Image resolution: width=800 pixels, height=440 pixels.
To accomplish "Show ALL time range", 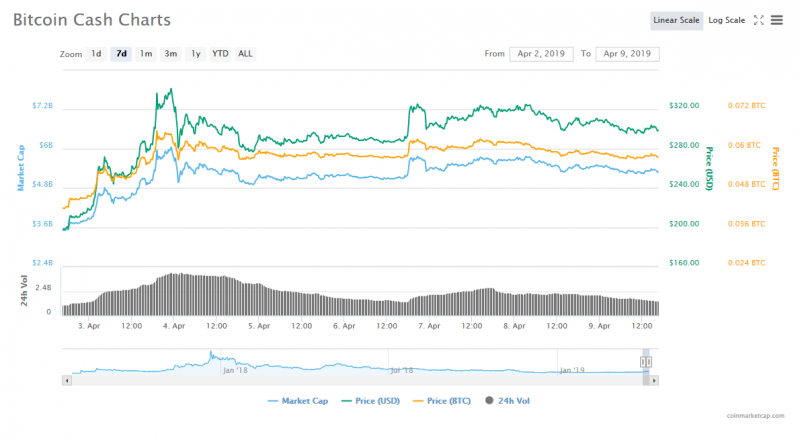I will (x=245, y=54).
